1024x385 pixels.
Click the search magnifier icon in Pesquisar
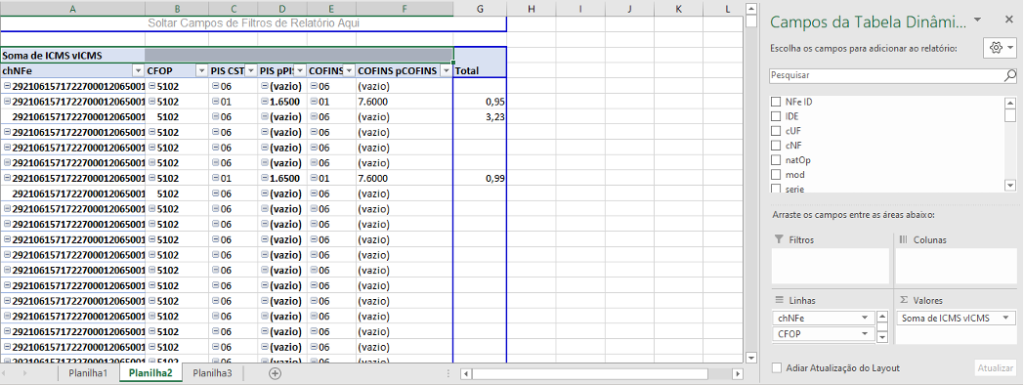(x=1010, y=75)
